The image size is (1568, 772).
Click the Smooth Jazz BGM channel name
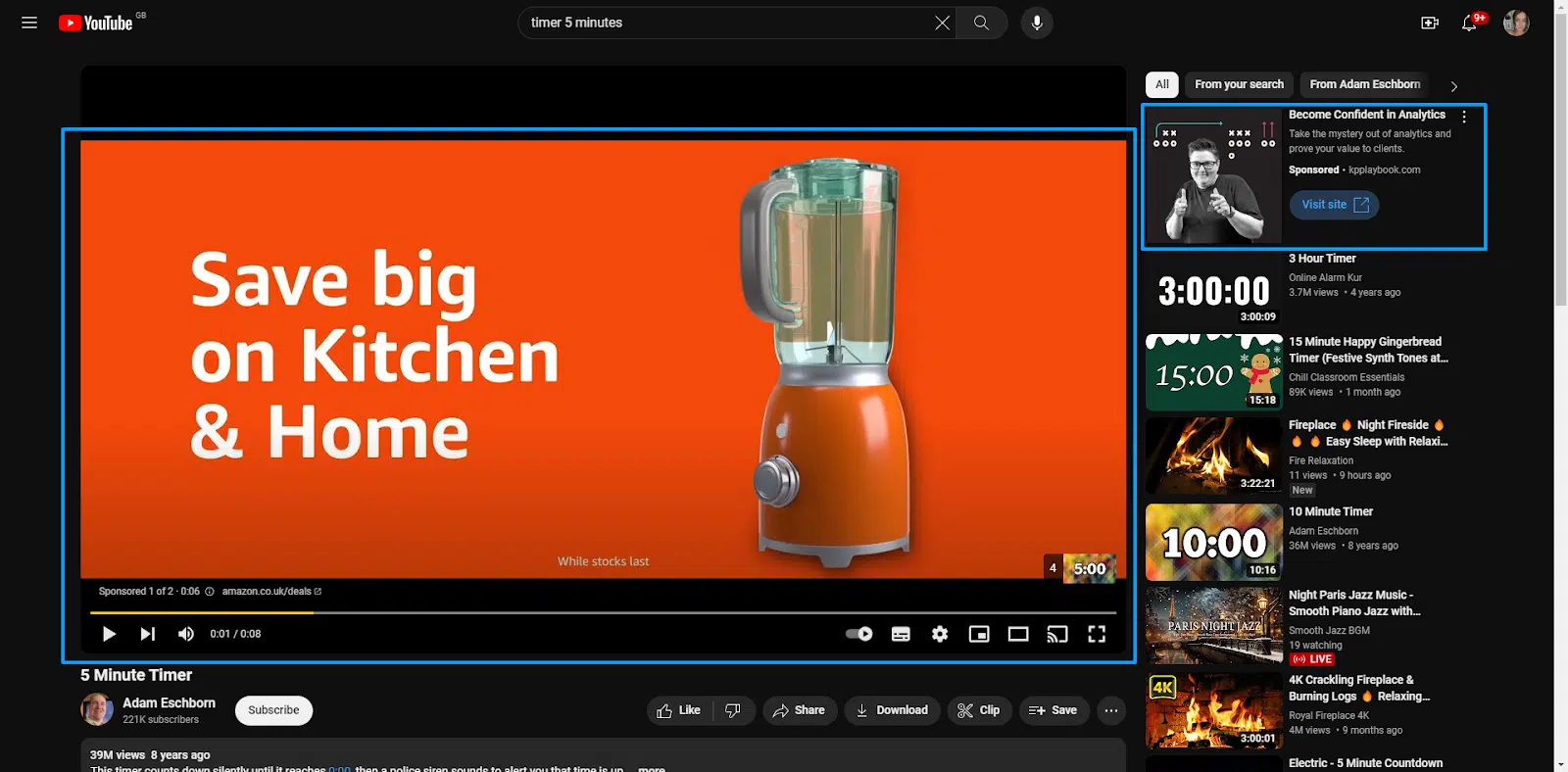[1329, 631]
